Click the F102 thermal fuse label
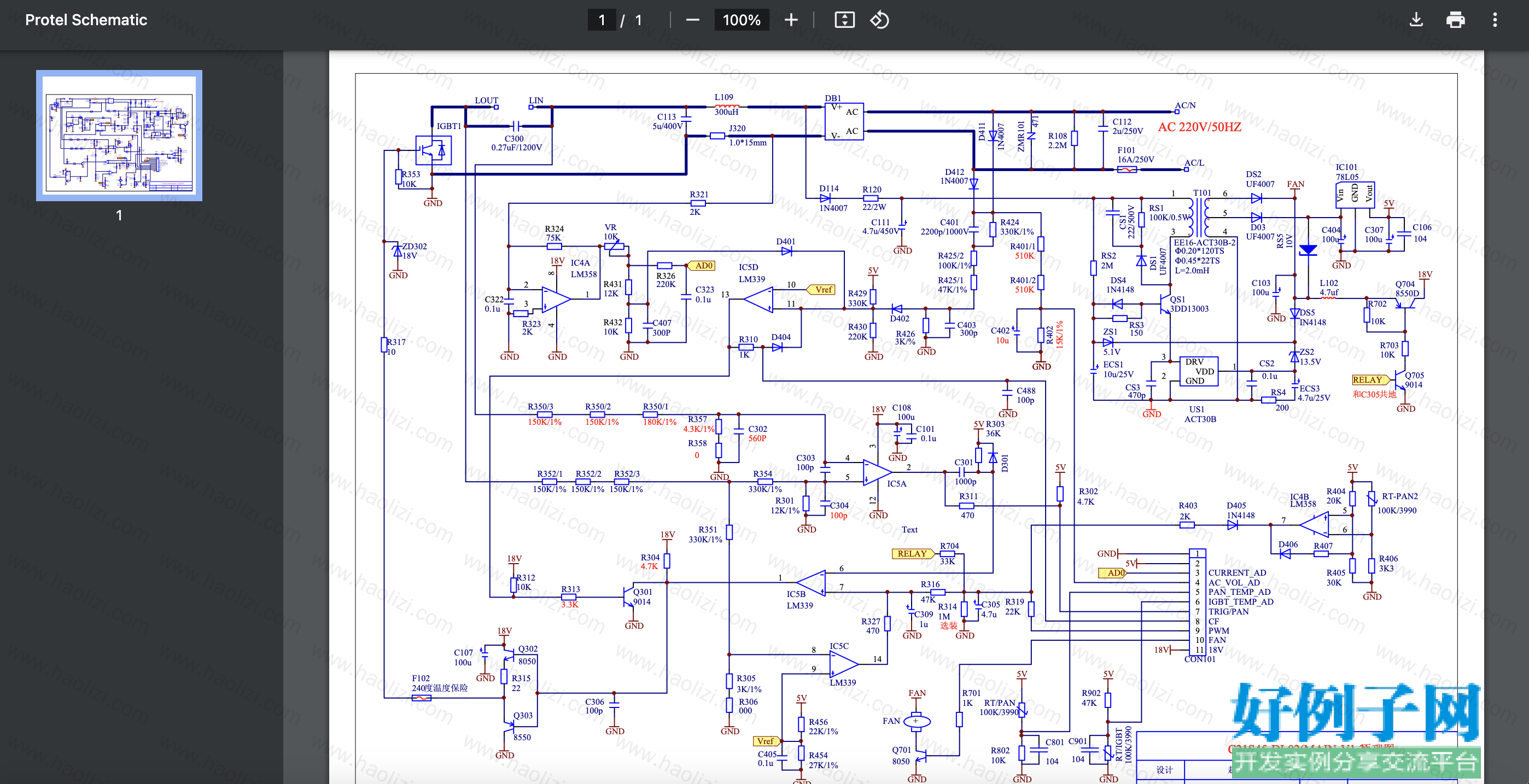Screen dimensions: 1529x784 coord(421,678)
